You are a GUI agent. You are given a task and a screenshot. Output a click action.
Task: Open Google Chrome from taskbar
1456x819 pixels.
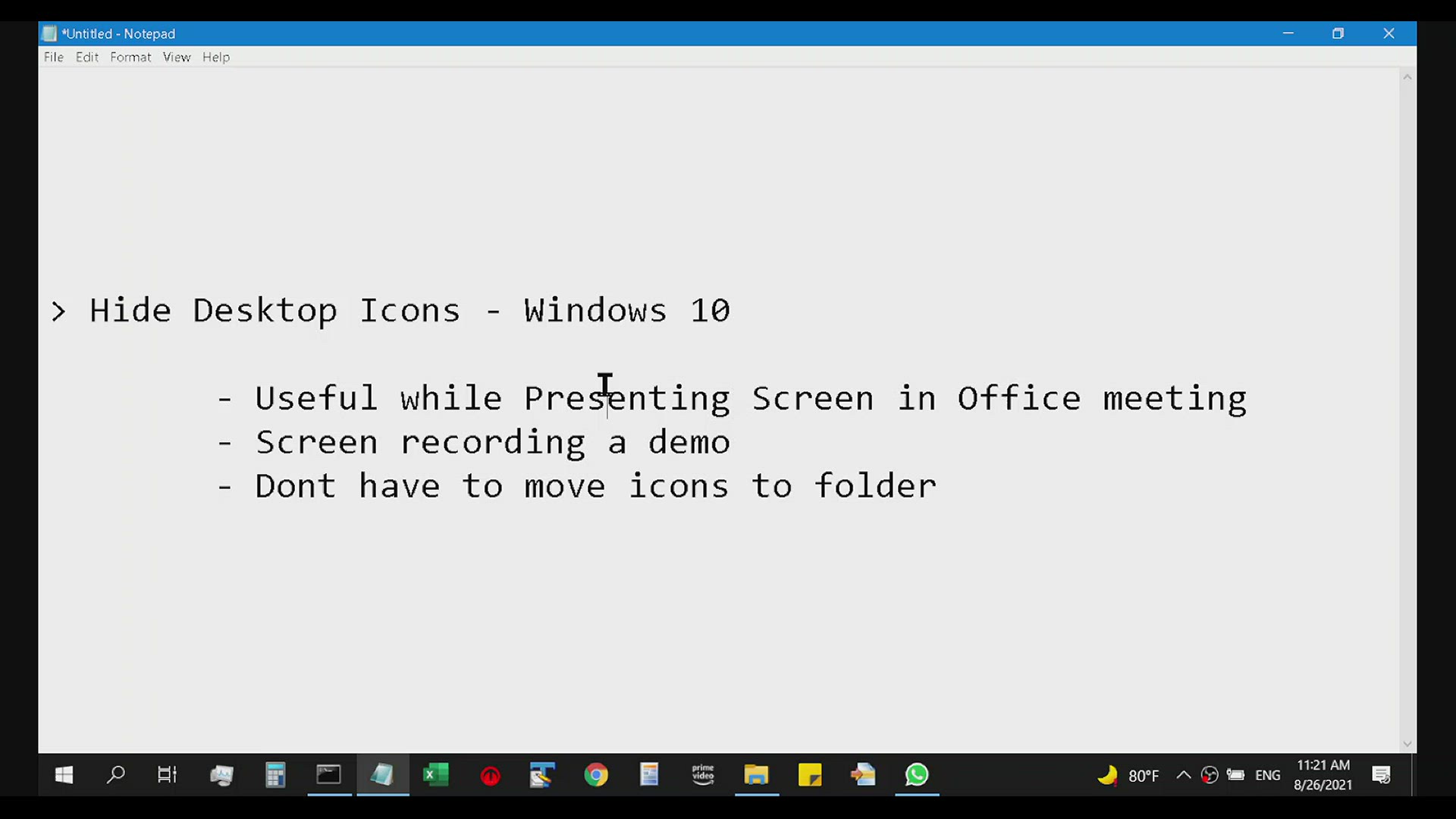pyautogui.click(x=597, y=775)
